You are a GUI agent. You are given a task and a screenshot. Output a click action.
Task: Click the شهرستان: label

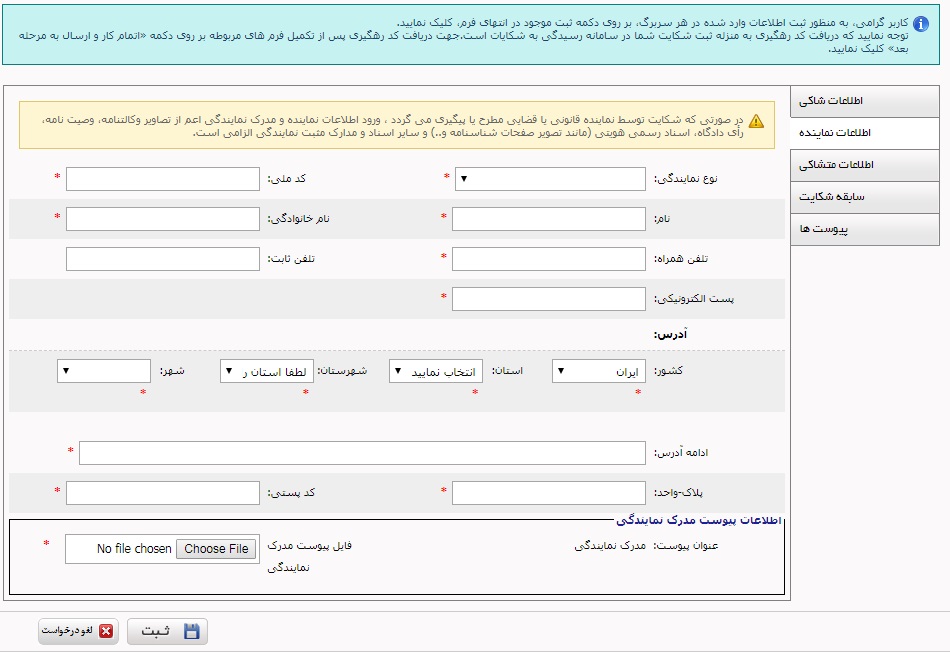343,370
